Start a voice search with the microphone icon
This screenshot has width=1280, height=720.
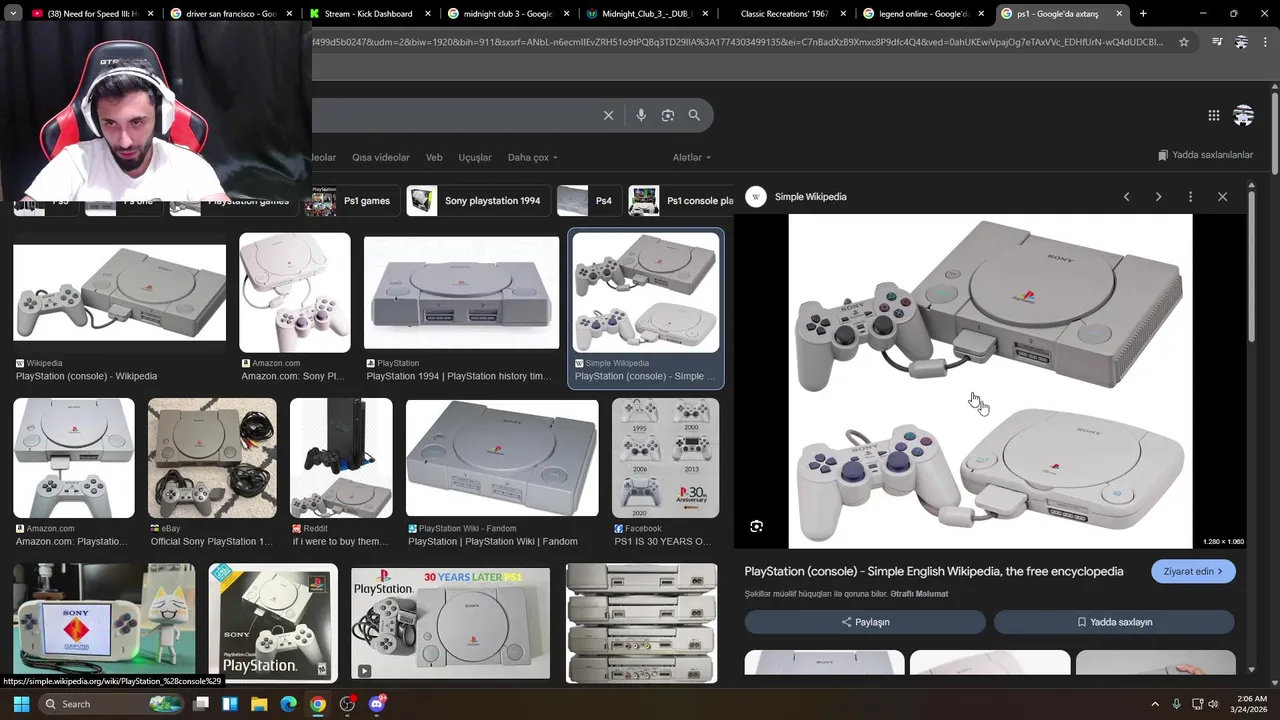(641, 115)
